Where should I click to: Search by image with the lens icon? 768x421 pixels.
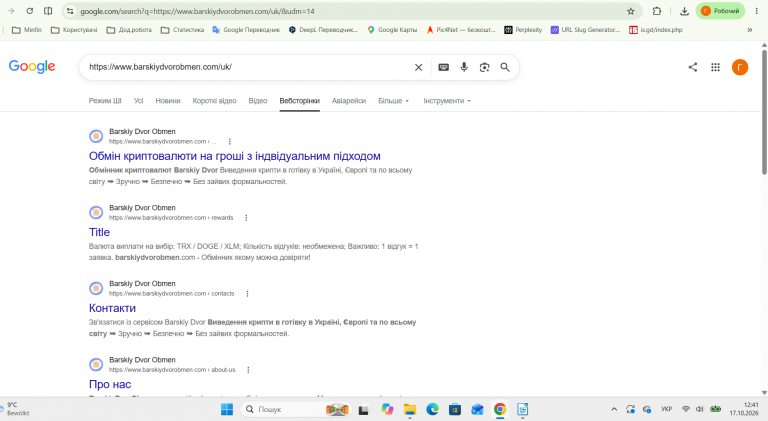click(x=484, y=67)
